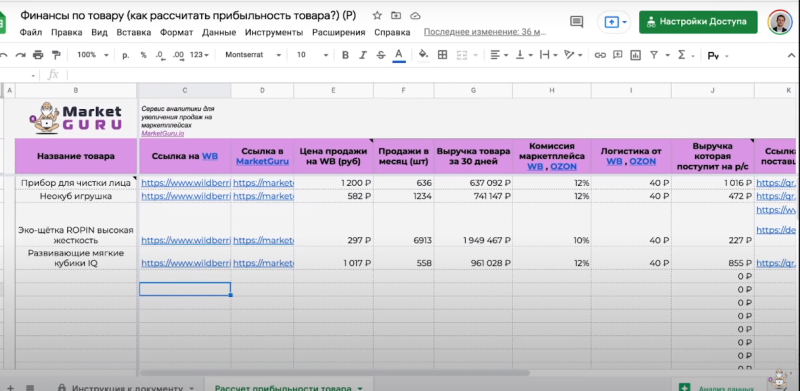Click the merge cells icon
Screen dimensions: 800x391
pos(462,55)
